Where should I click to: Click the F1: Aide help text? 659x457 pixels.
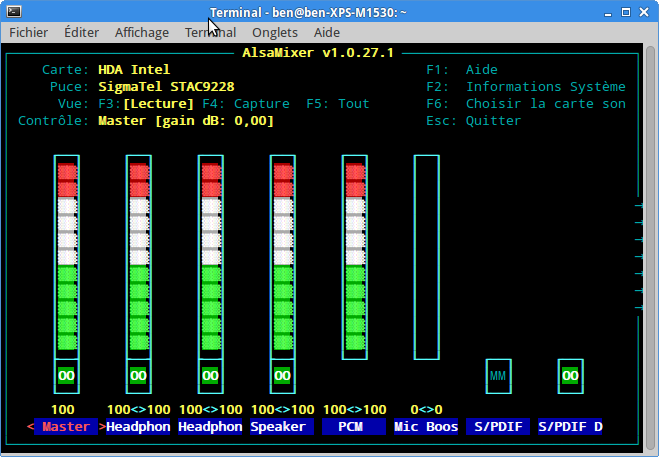tap(462, 69)
